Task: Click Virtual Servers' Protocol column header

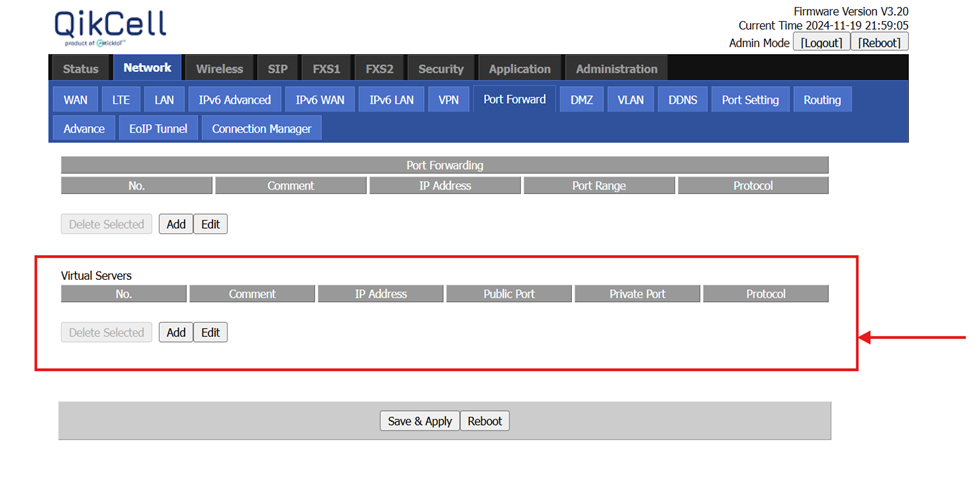Action: [766, 294]
